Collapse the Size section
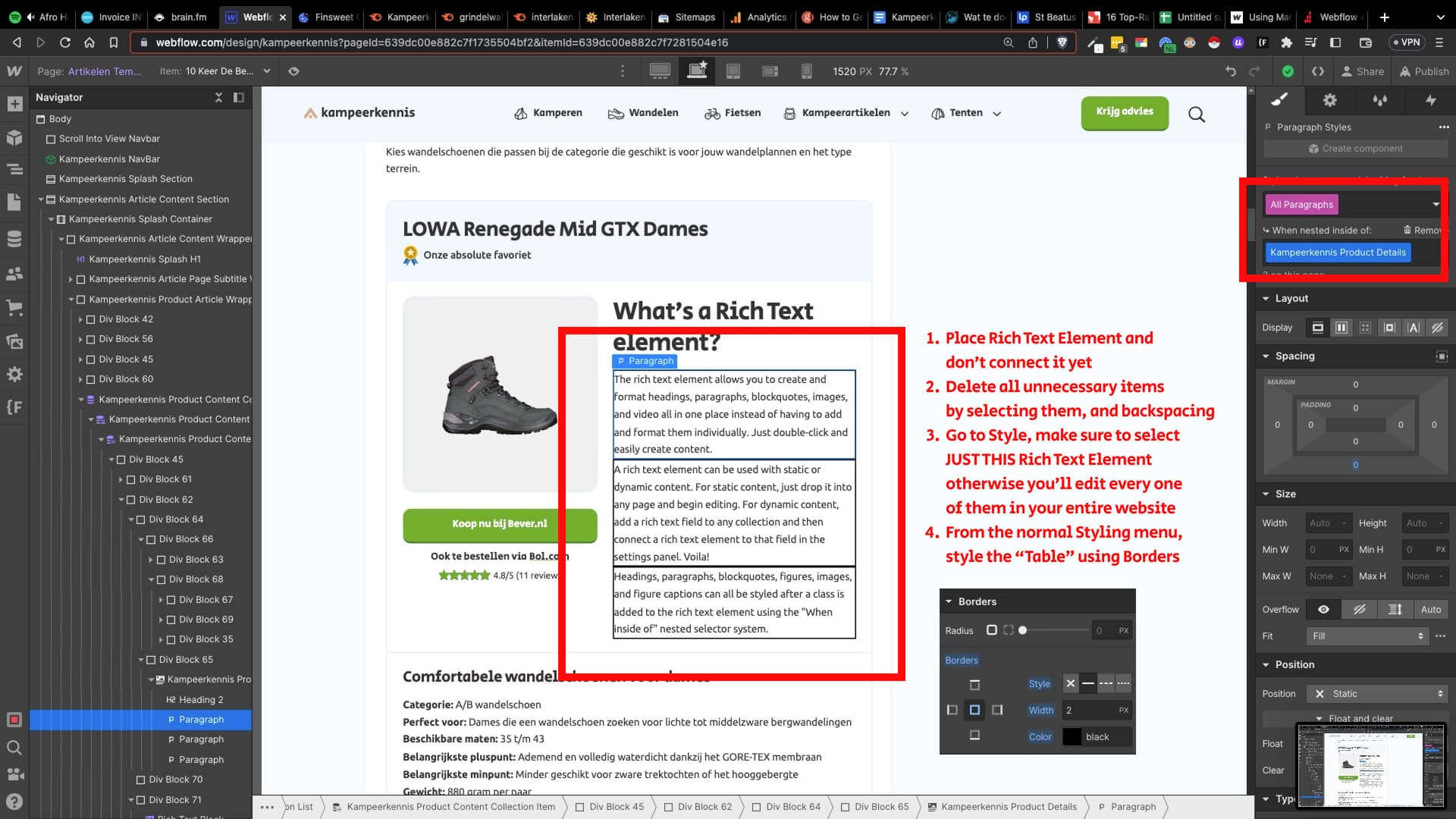The image size is (1456, 819). coord(1266,494)
